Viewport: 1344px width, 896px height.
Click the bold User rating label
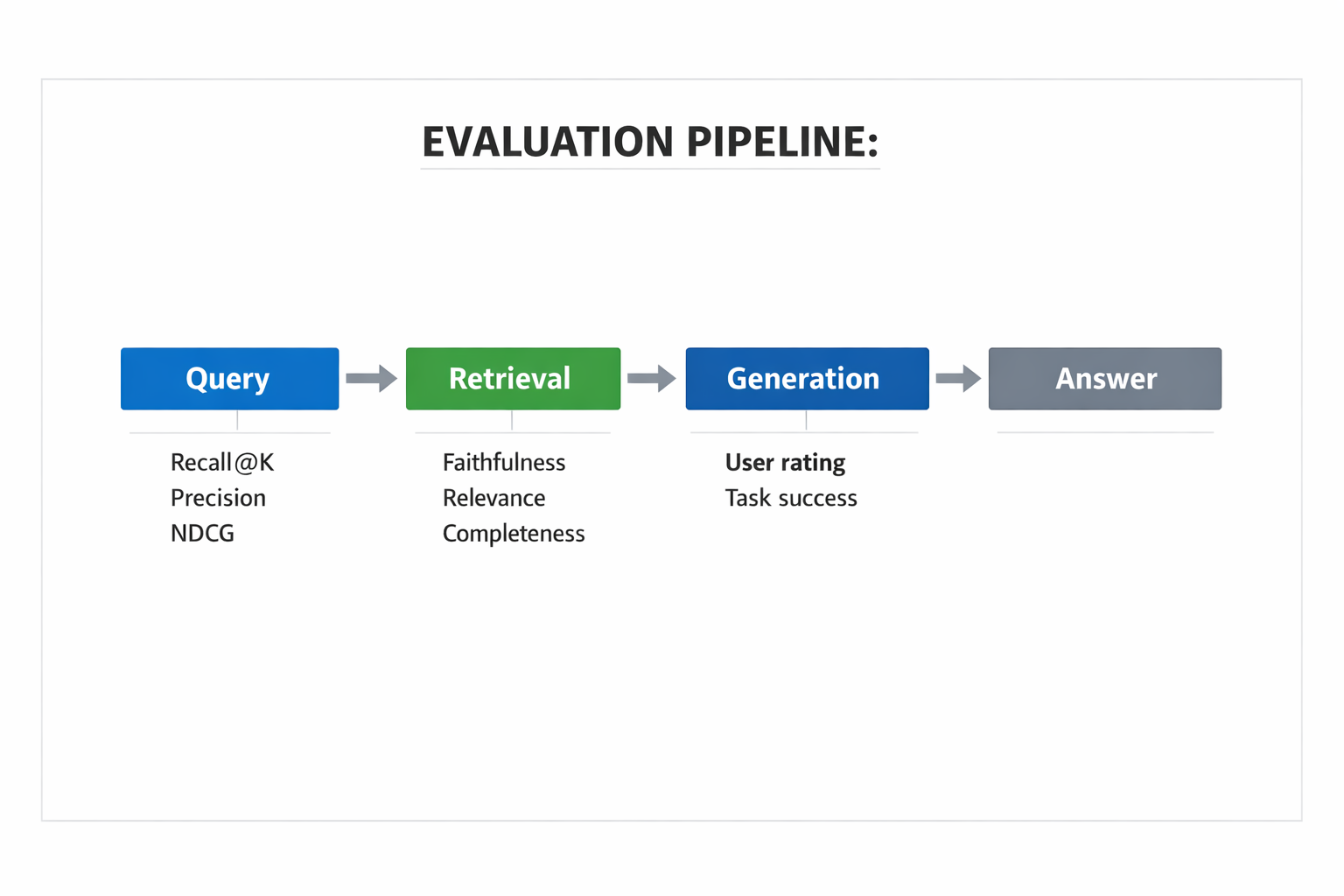tap(785, 462)
